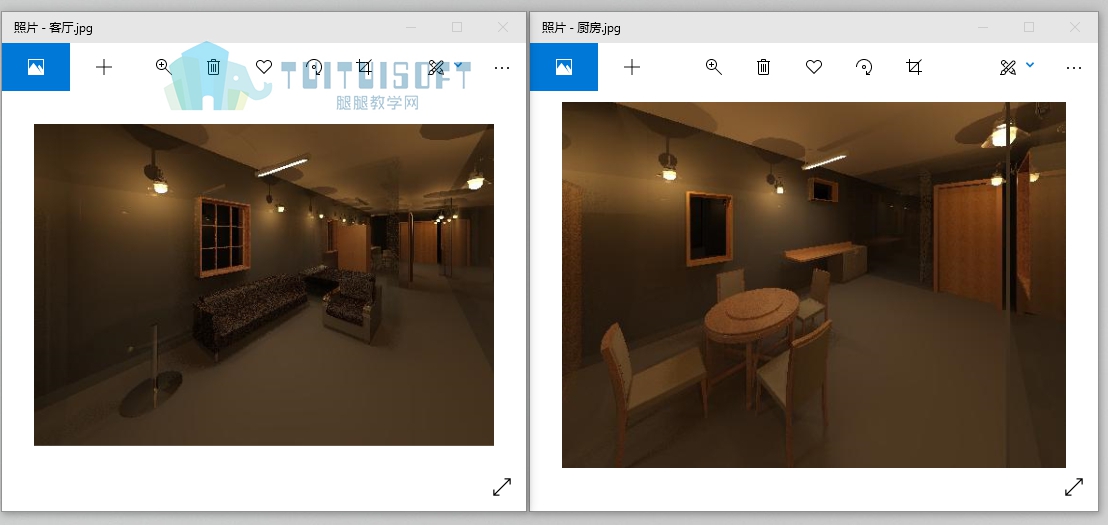Rotate the 厨房.jpg photo
Image resolution: width=1108 pixels, height=525 pixels.
tap(864, 67)
